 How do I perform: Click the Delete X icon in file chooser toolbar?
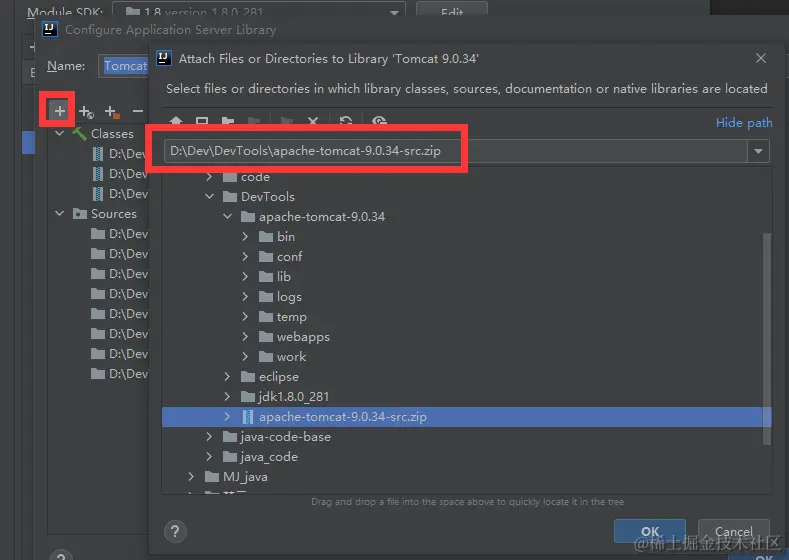(x=313, y=121)
